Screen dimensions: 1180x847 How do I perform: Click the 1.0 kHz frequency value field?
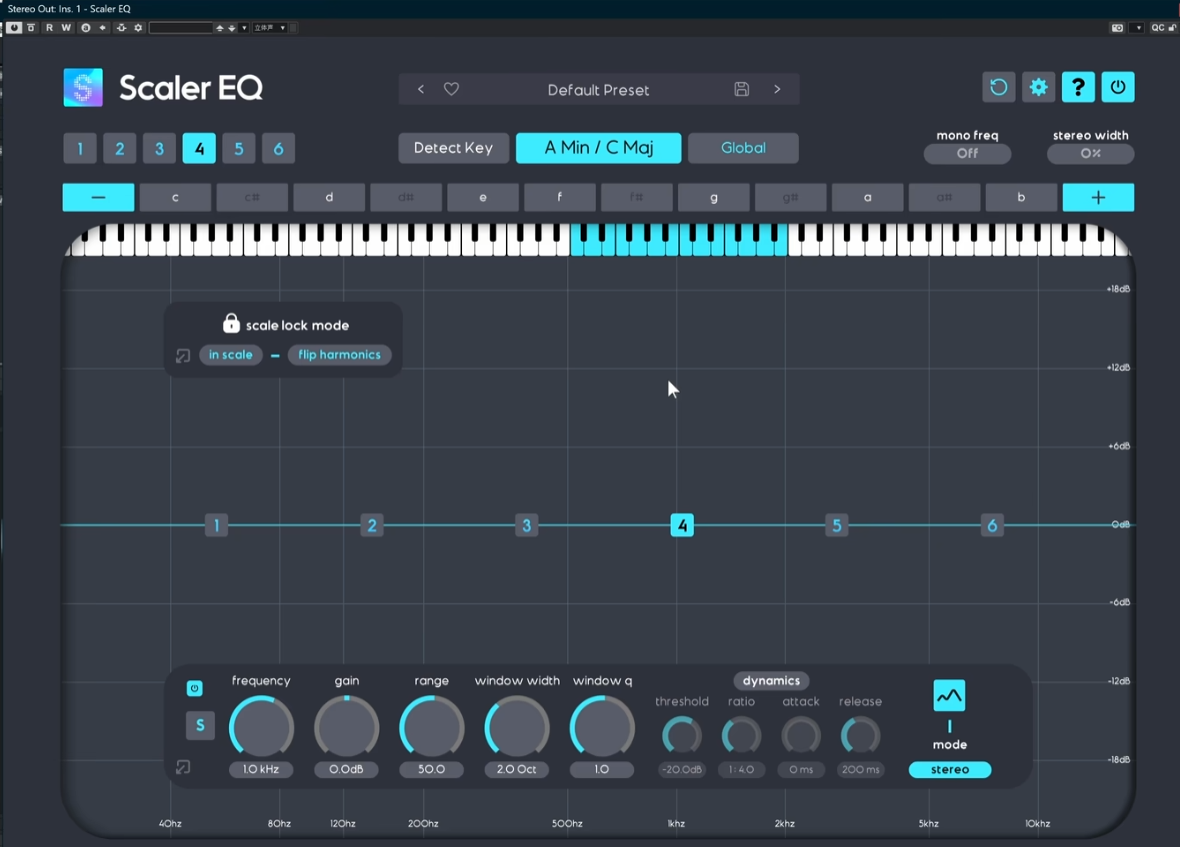tap(261, 770)
